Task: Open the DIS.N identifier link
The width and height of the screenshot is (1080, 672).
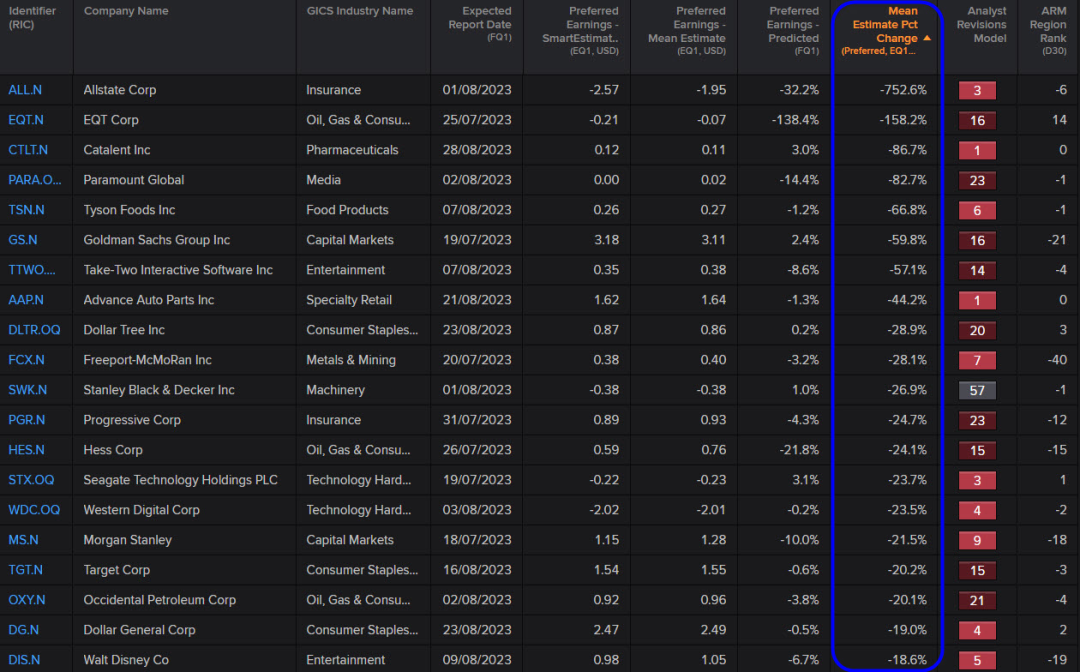Action: coord(24,660)
